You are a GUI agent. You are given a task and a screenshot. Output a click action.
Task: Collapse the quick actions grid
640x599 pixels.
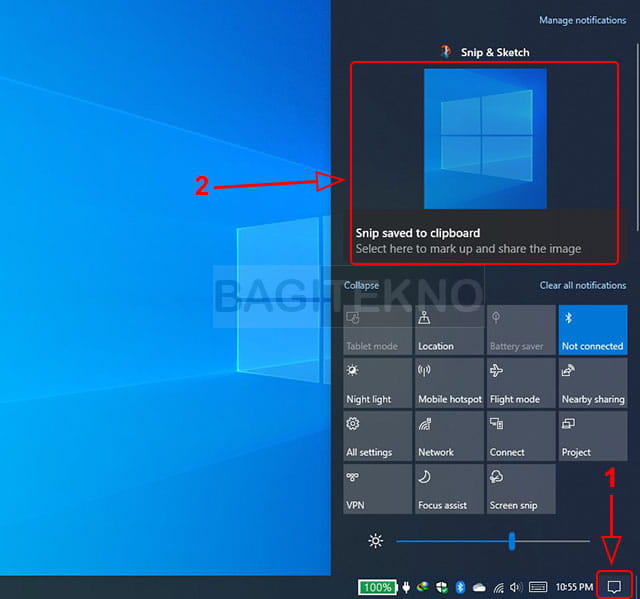coord(361,285)
